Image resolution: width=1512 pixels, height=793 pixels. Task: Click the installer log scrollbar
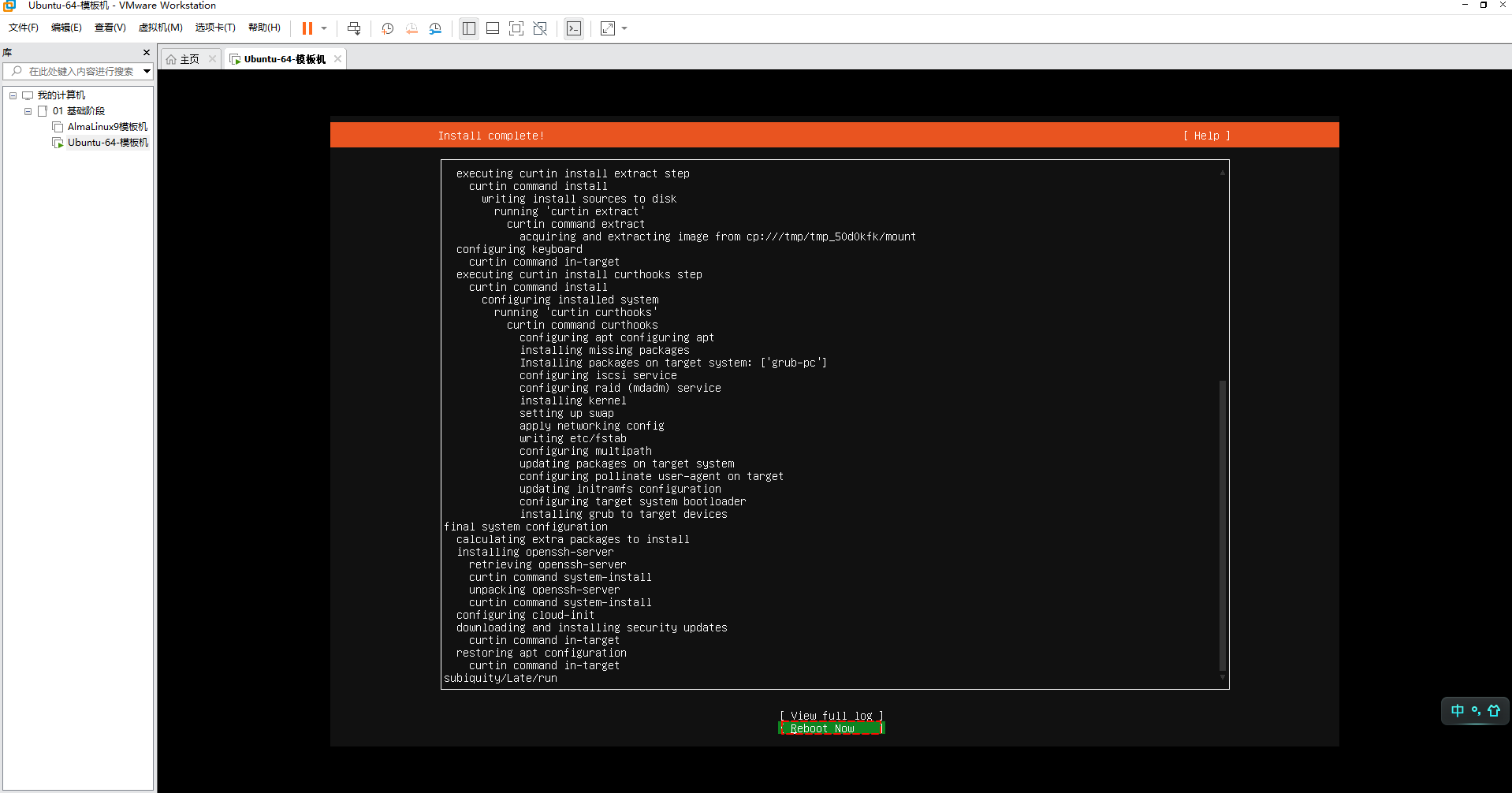click(1222, 520)
